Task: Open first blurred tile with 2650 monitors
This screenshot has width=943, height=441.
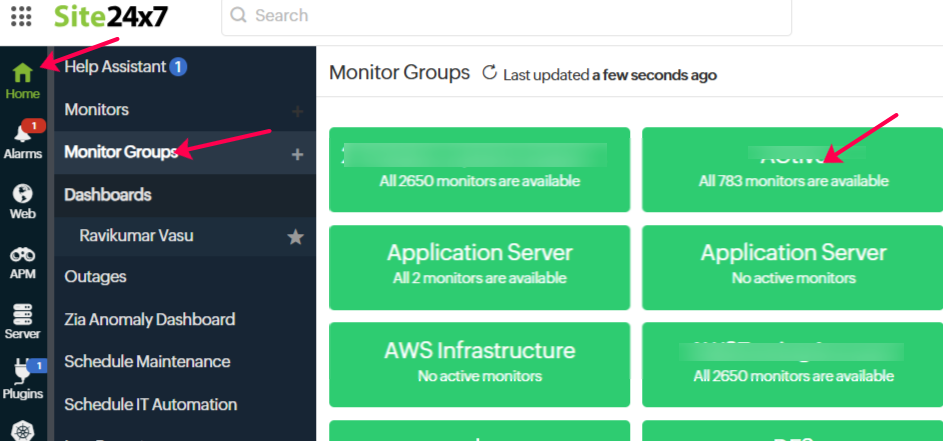Action: pos(479,170)
